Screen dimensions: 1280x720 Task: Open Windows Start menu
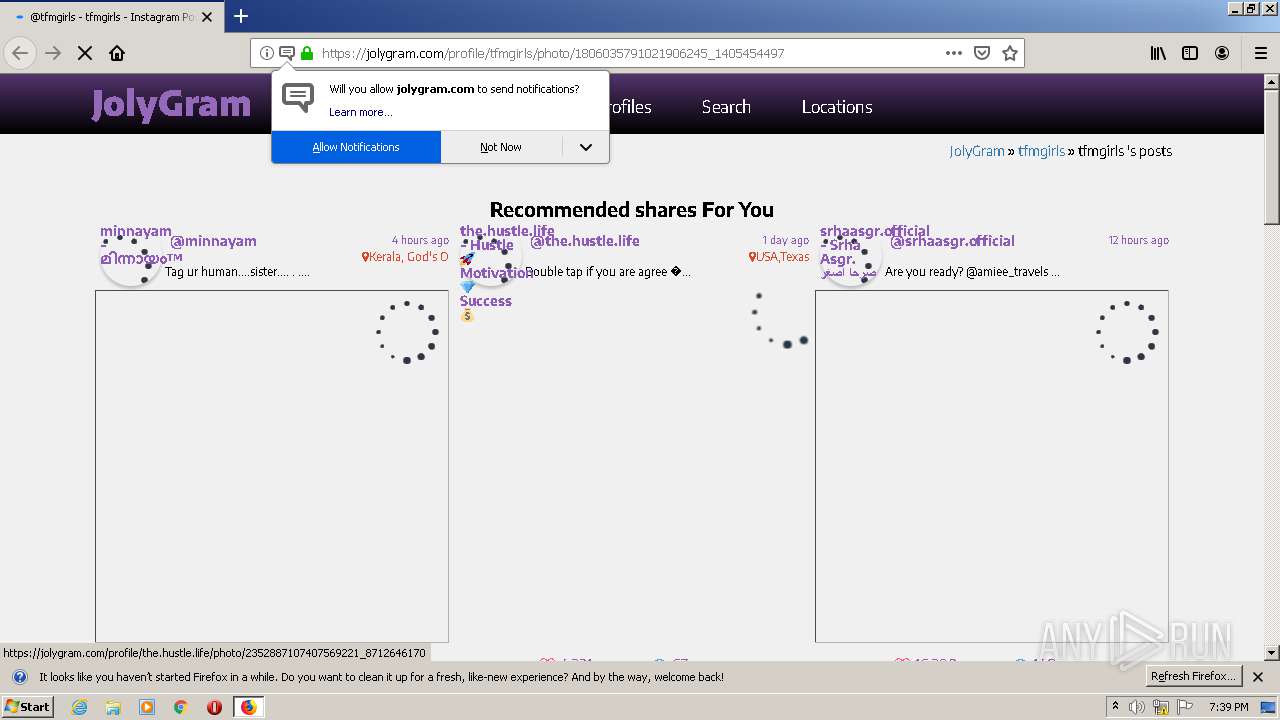pos(28,707)
